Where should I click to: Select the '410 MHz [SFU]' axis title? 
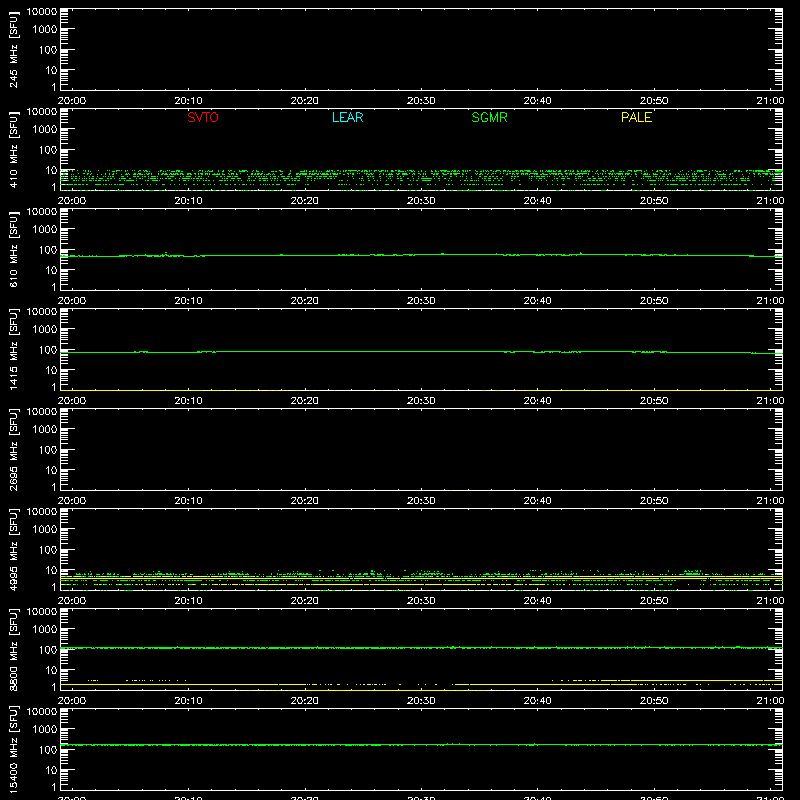coord(13,149)
